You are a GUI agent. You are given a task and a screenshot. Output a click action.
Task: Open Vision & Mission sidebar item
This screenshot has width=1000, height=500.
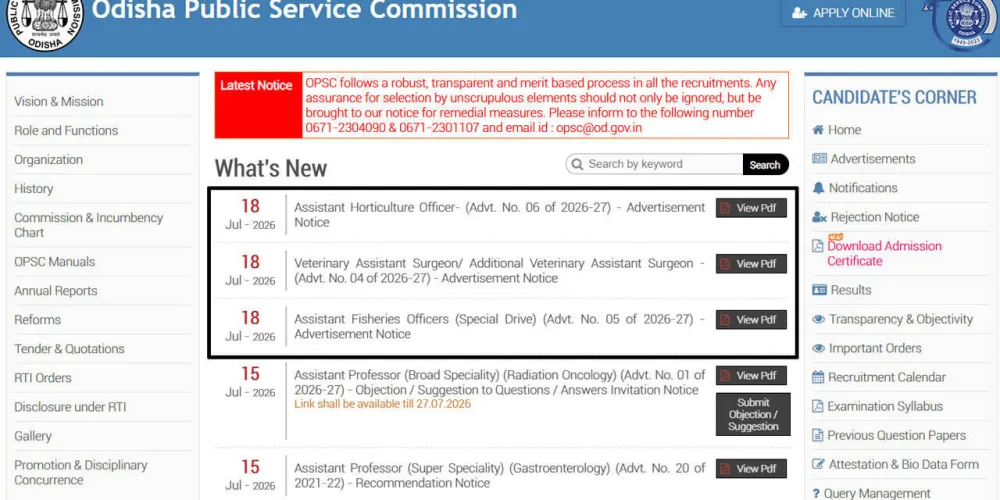click(59, 101)
